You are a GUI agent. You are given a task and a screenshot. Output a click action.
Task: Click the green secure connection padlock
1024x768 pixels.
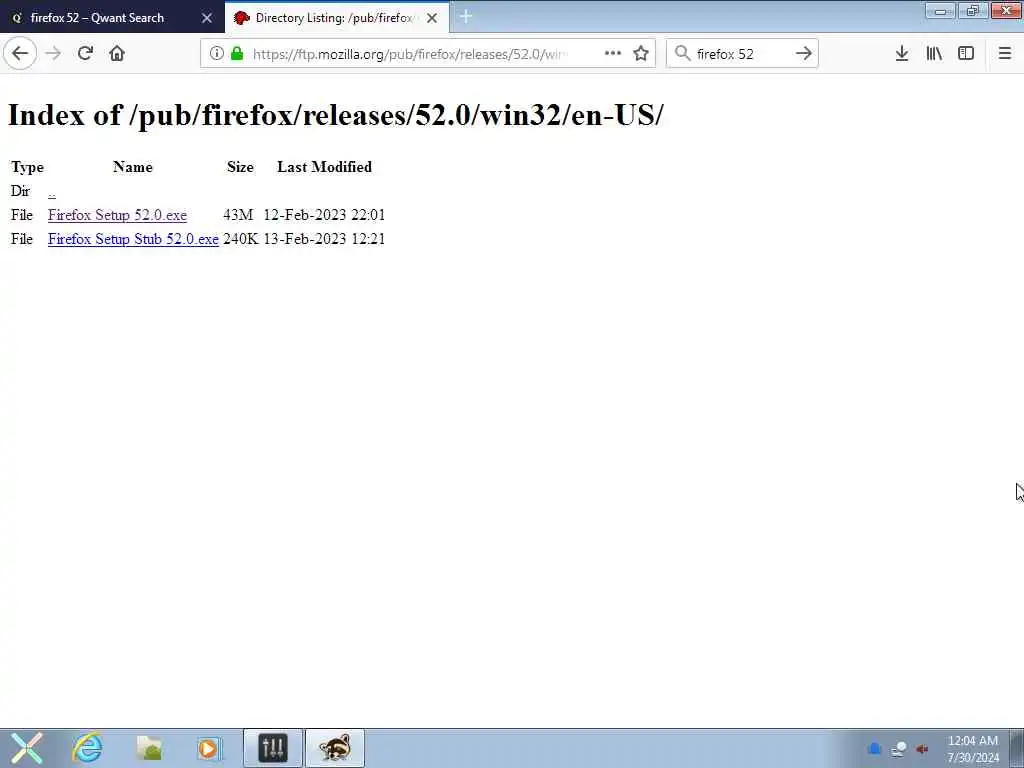pyautogui.click(x=237, y=54)
